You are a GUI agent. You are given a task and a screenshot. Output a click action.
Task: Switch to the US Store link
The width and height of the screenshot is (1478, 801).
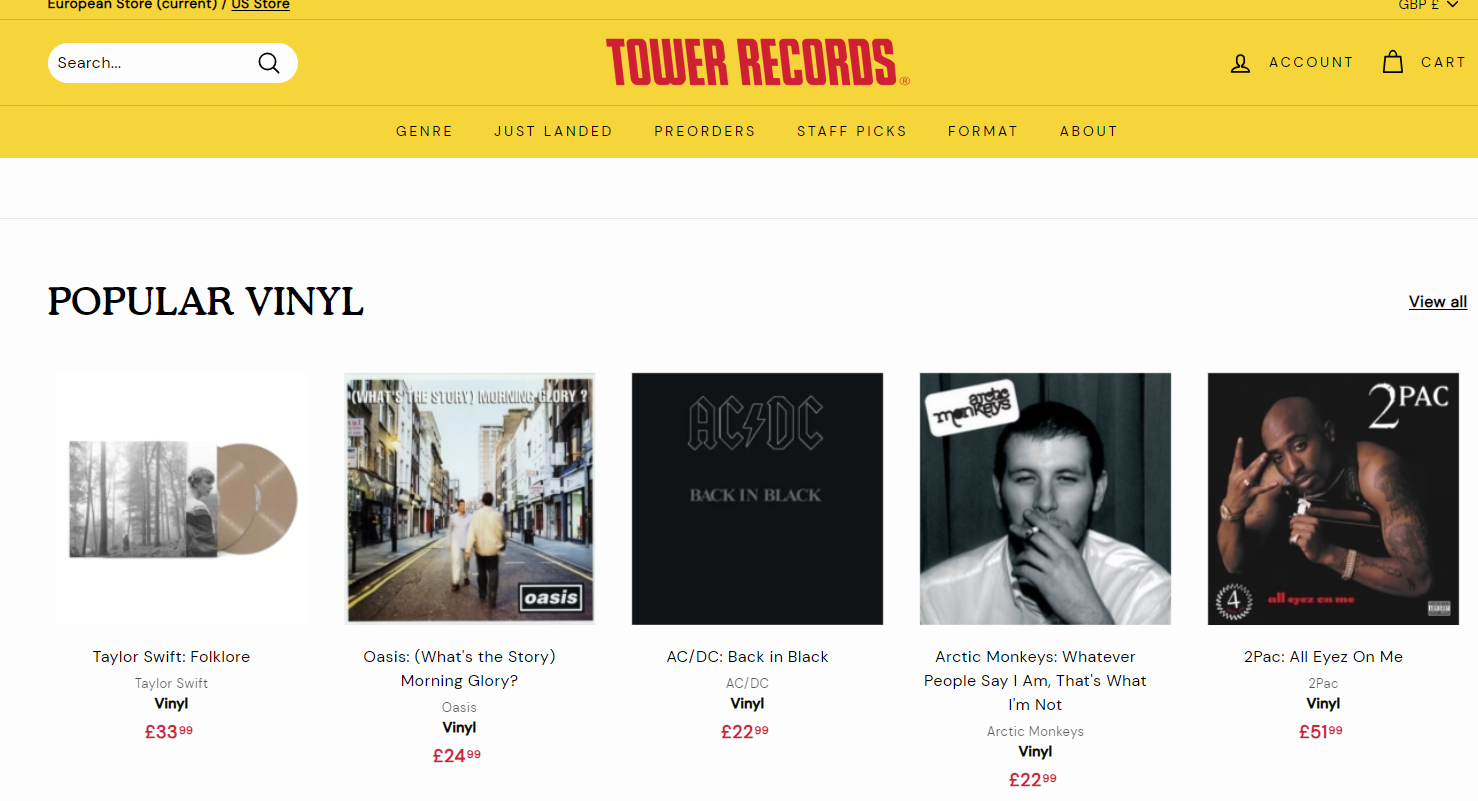click(260, 5)
